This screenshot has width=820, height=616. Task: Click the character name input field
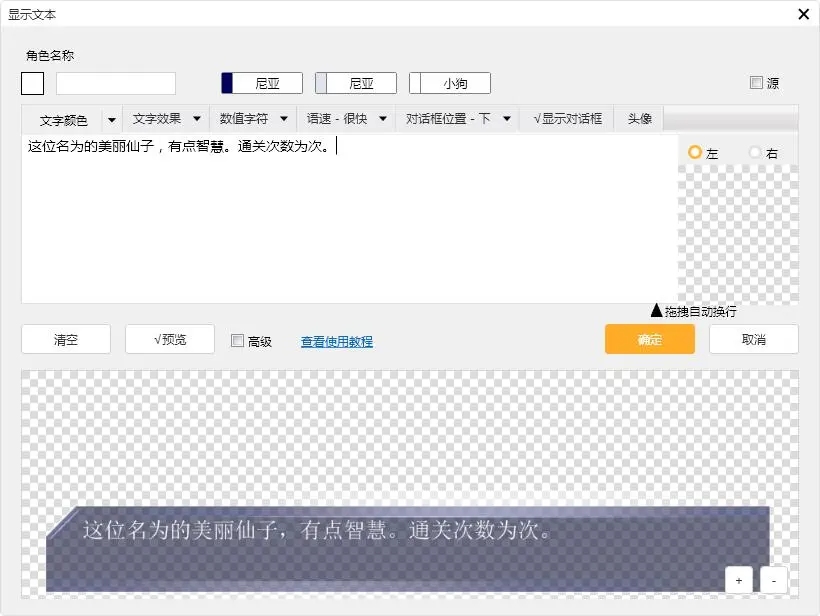pos(116,83)
